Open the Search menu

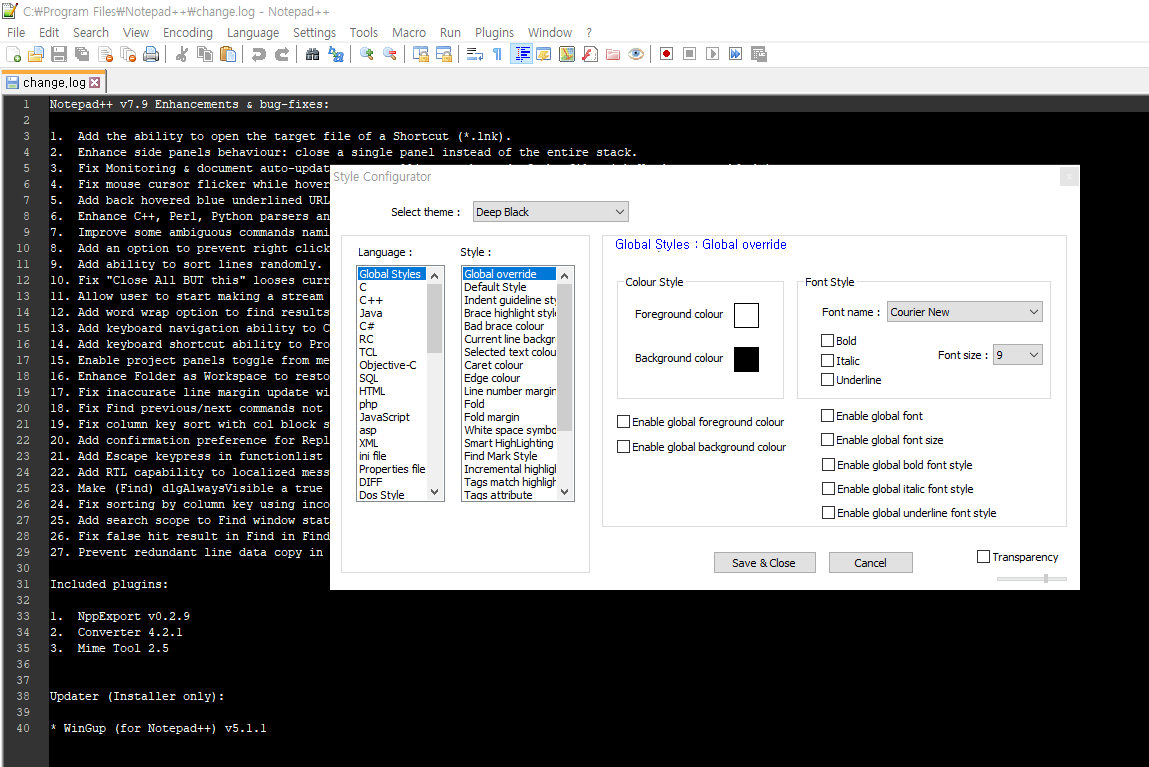[x=91, y=32]
